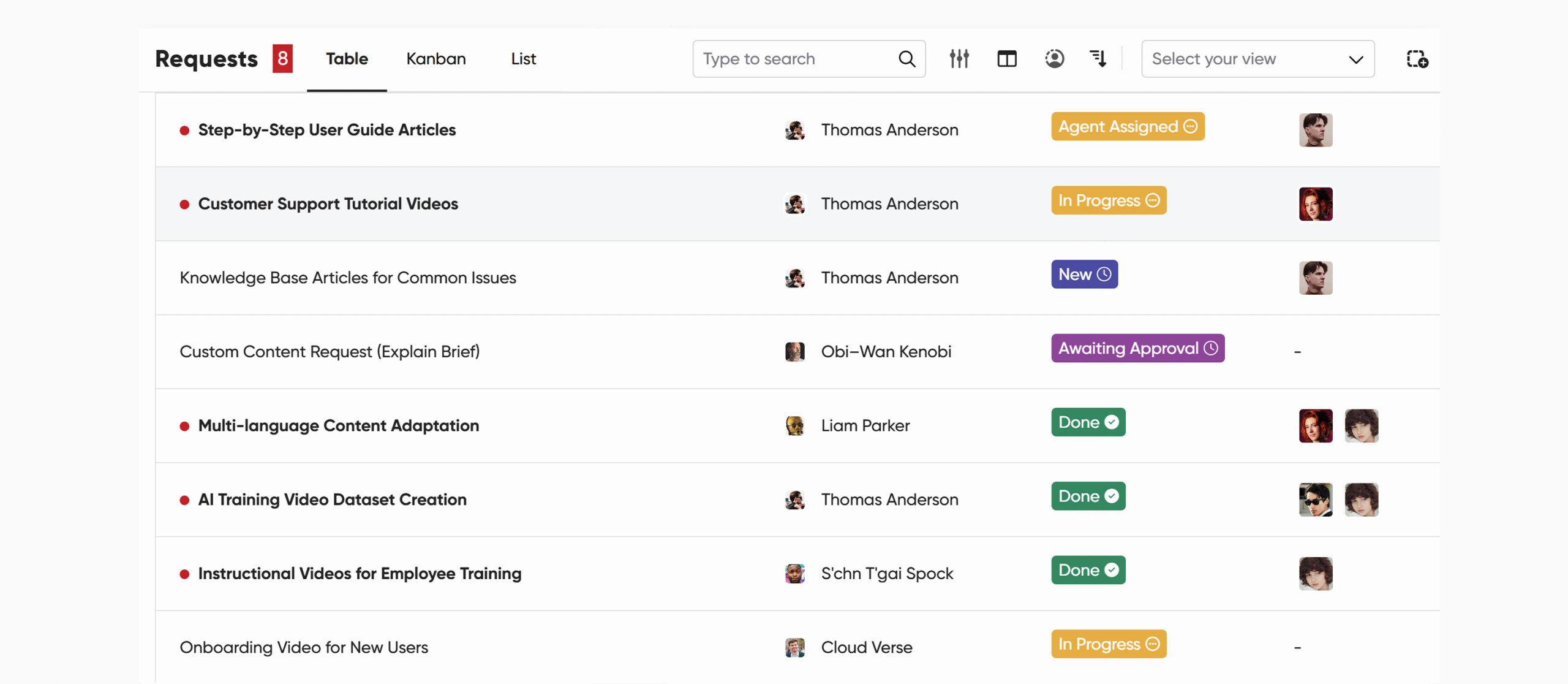
Task: Click the user assignee filter icon
Action: [x=1054, y=59]
